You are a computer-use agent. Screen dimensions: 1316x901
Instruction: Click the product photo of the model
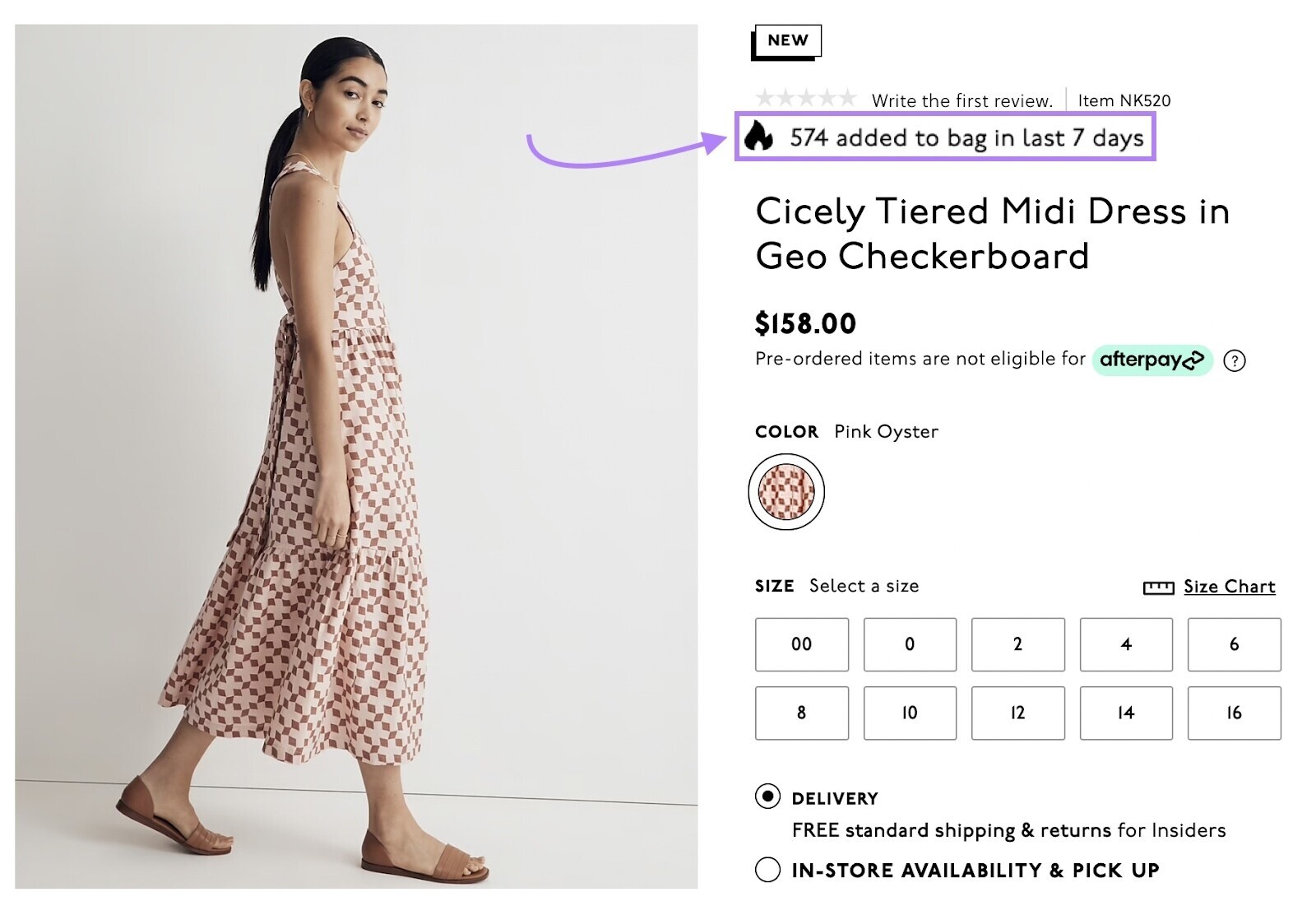click(x=354, y=453)
